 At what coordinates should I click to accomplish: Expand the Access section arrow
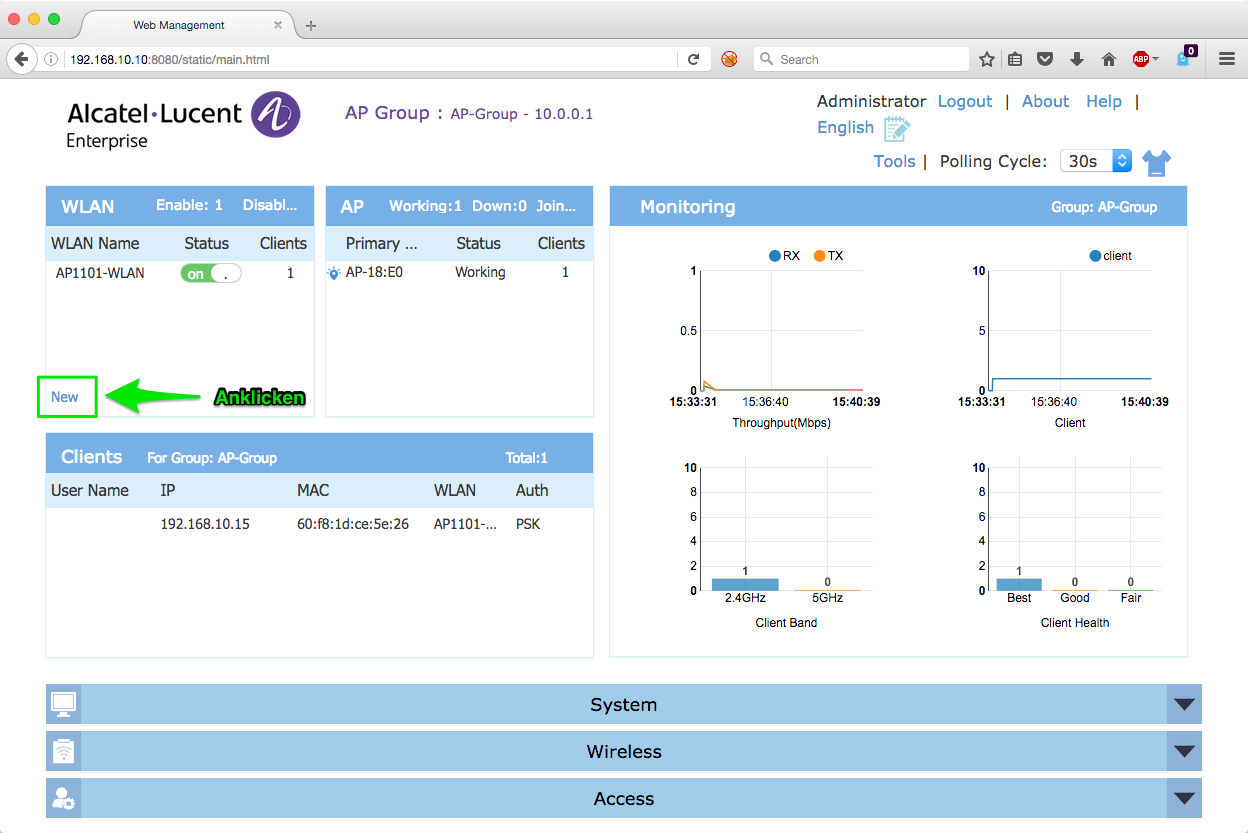click(x=1184, y=799)
